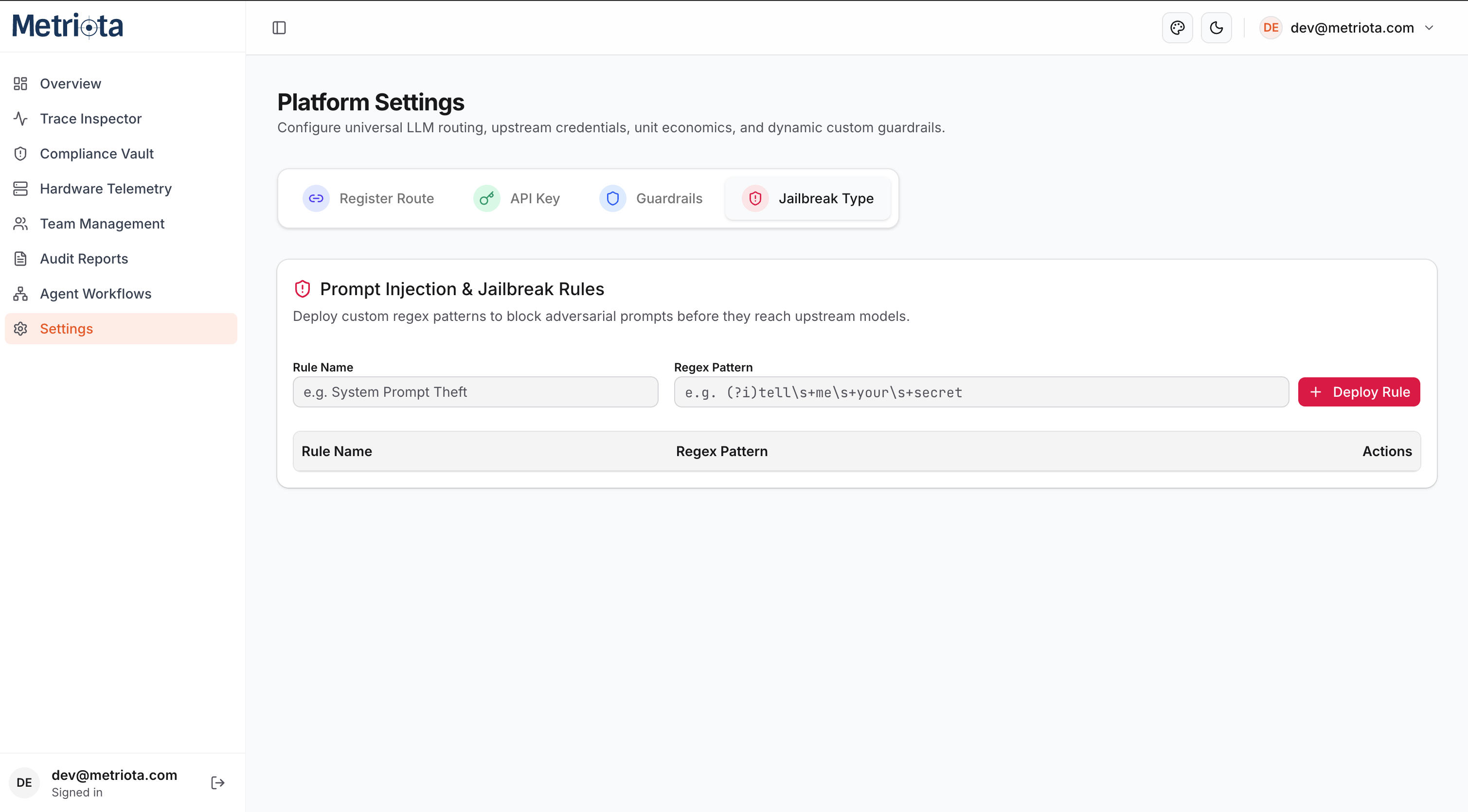The width and height of the screenshot is (1468, 812).
Task: Switch to the Register Route tab
Action: click(x=368, y=198)
